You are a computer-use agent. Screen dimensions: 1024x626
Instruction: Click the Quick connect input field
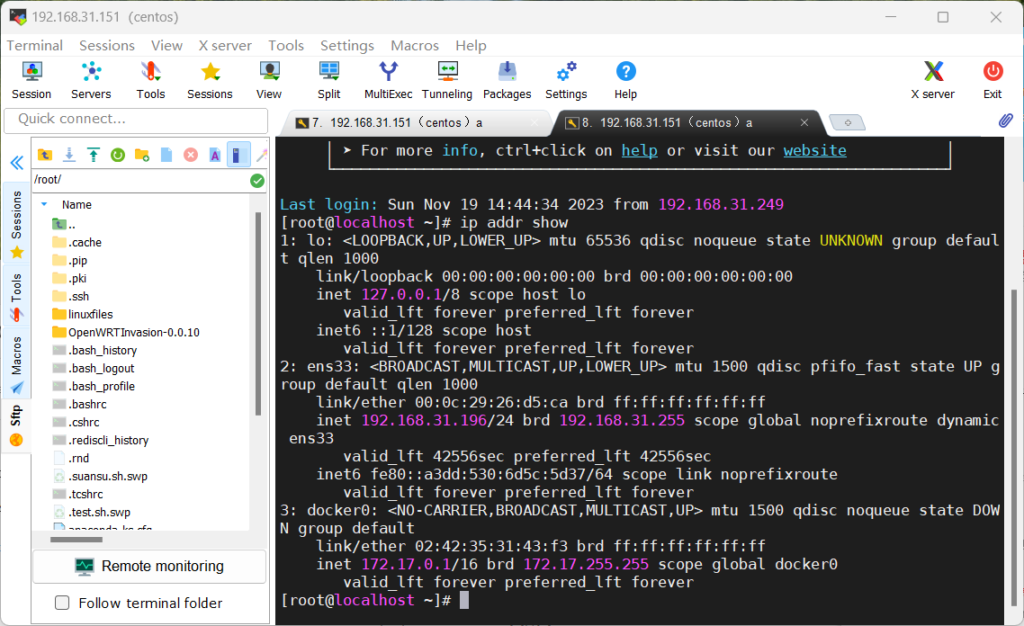[136, 120]
